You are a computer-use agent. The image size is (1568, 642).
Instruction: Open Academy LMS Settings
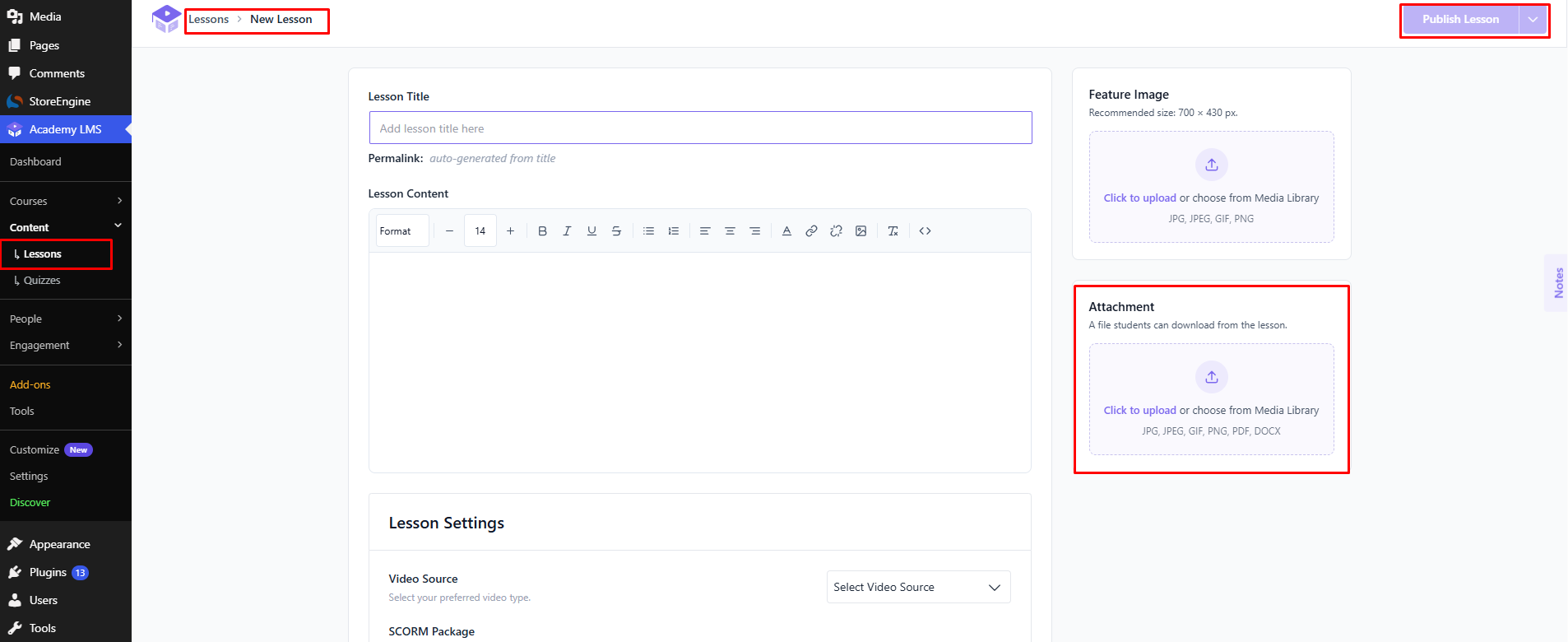(29, 476)
